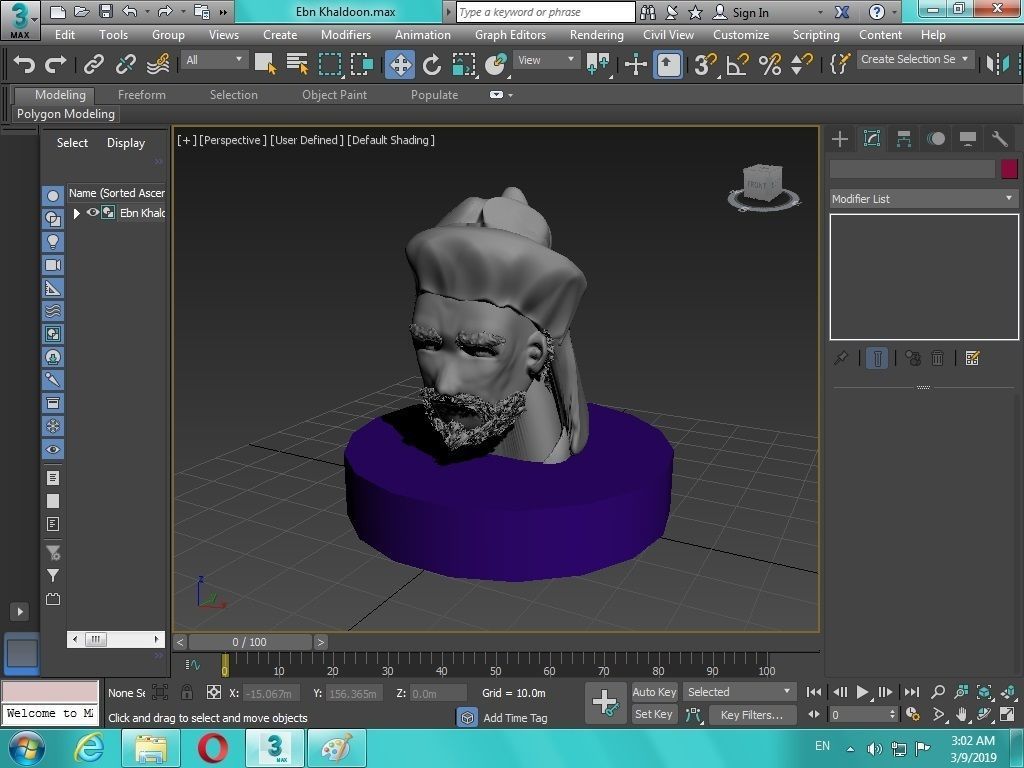Viewport: 1024px width, 768px height.
Task: Toggle the Spinner Snap button
Action: 801,64
